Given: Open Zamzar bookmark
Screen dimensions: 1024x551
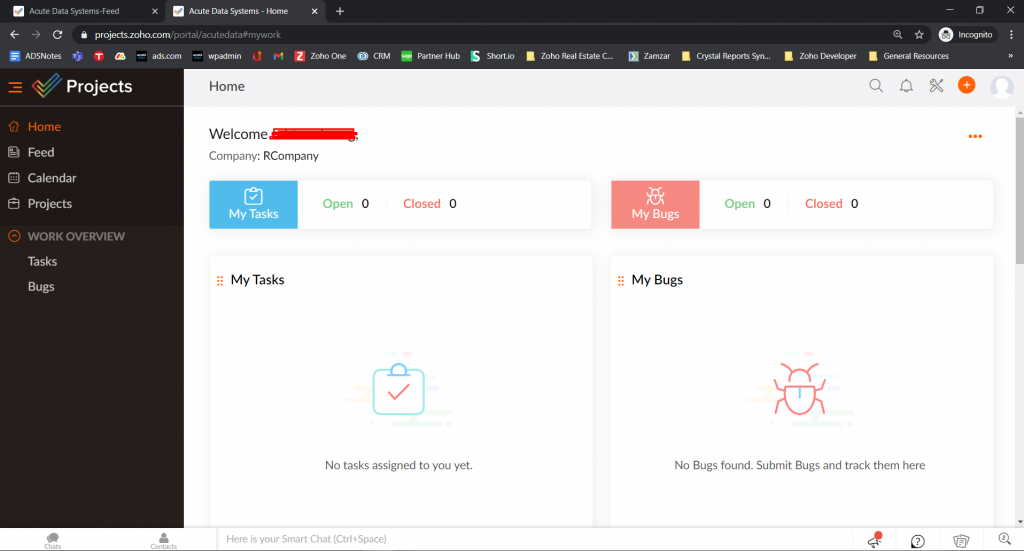Looking at the screenshot, I should 649,56.
